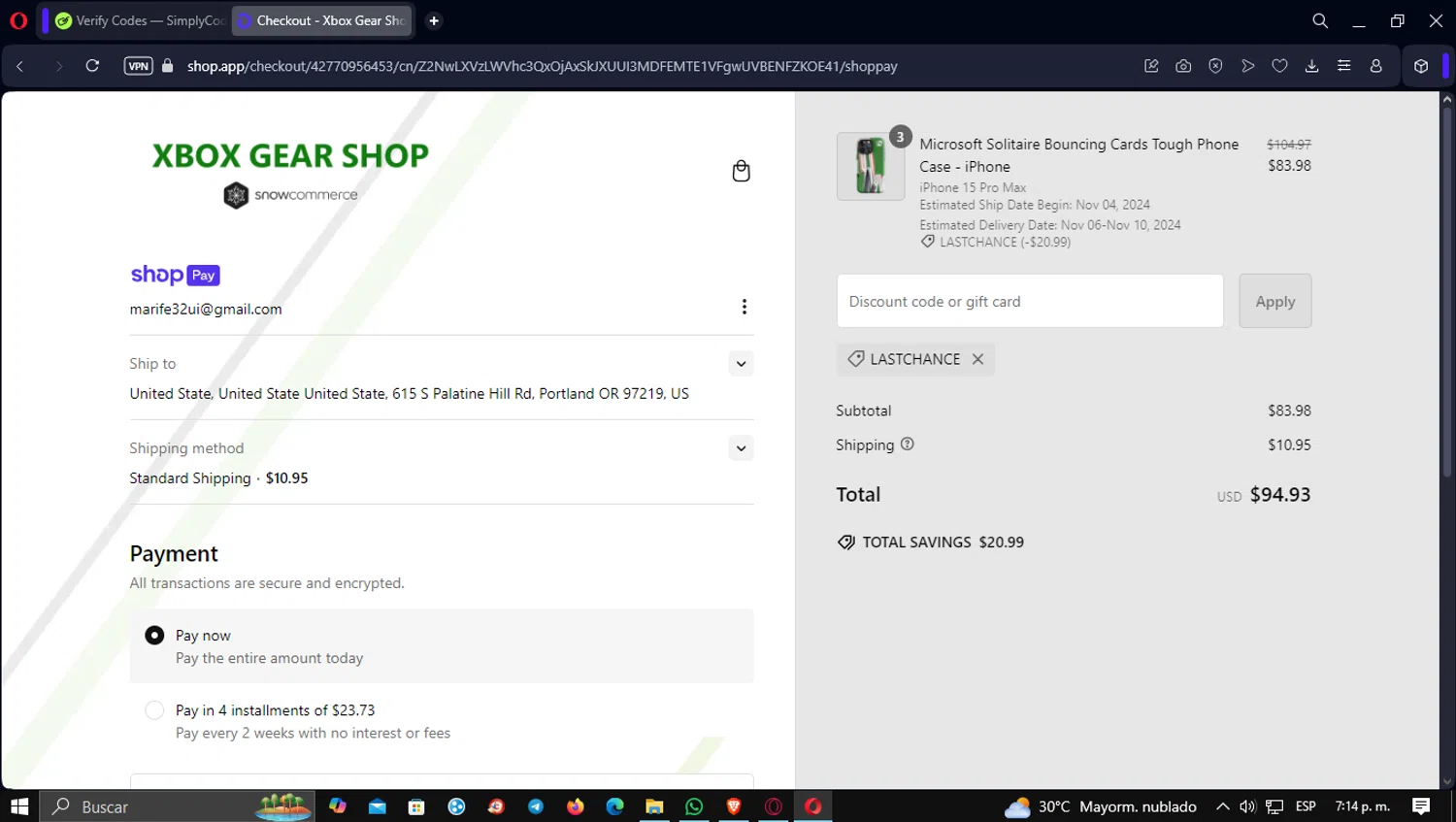Launch Firefox from the taskbar
1456x822 pixels.
click(x=576, y=806)
